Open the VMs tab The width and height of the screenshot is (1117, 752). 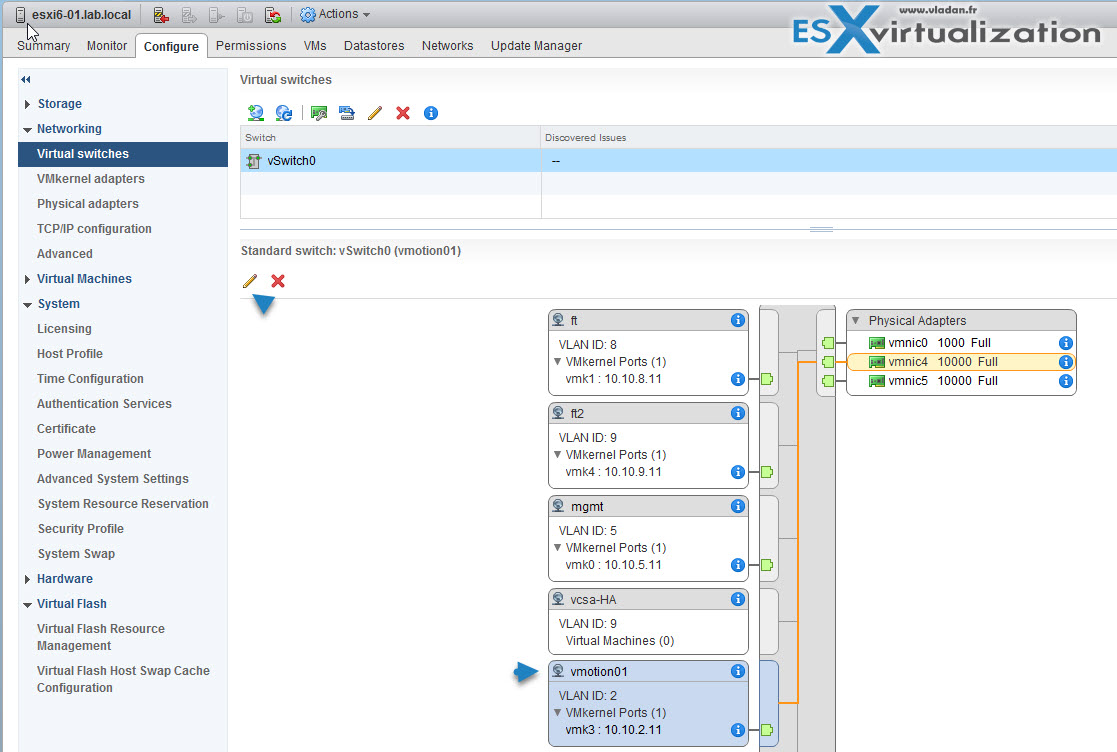click(315, 46)
